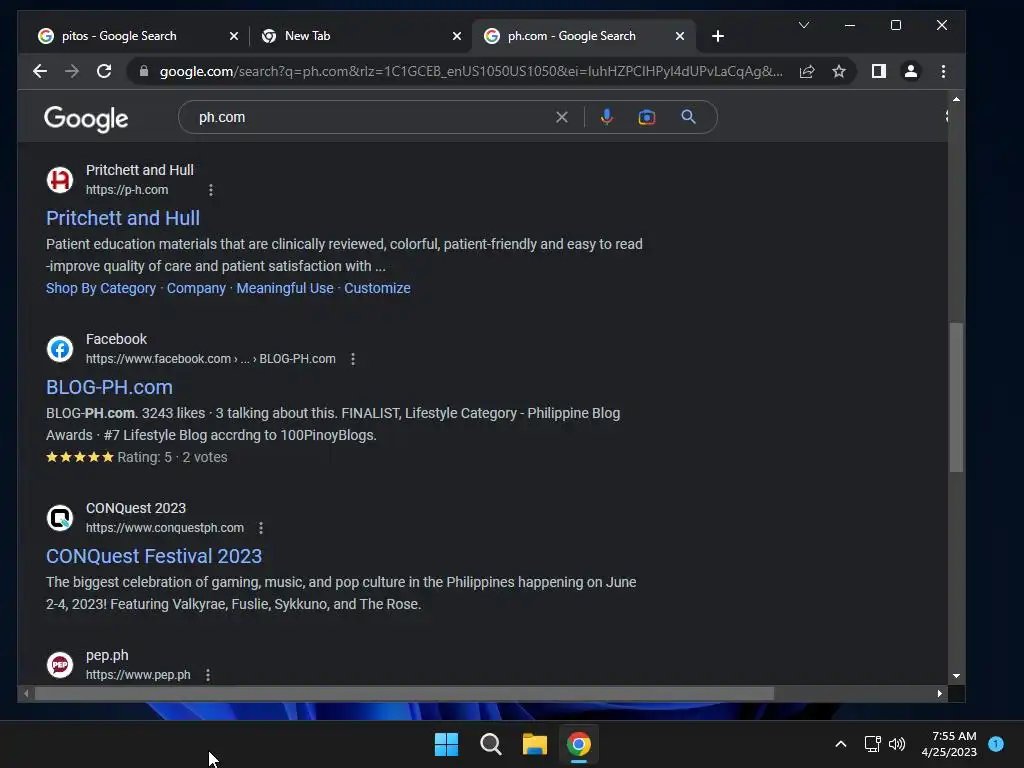View site information lock icon
This screenshot has height=768, width=1024.
144,71
